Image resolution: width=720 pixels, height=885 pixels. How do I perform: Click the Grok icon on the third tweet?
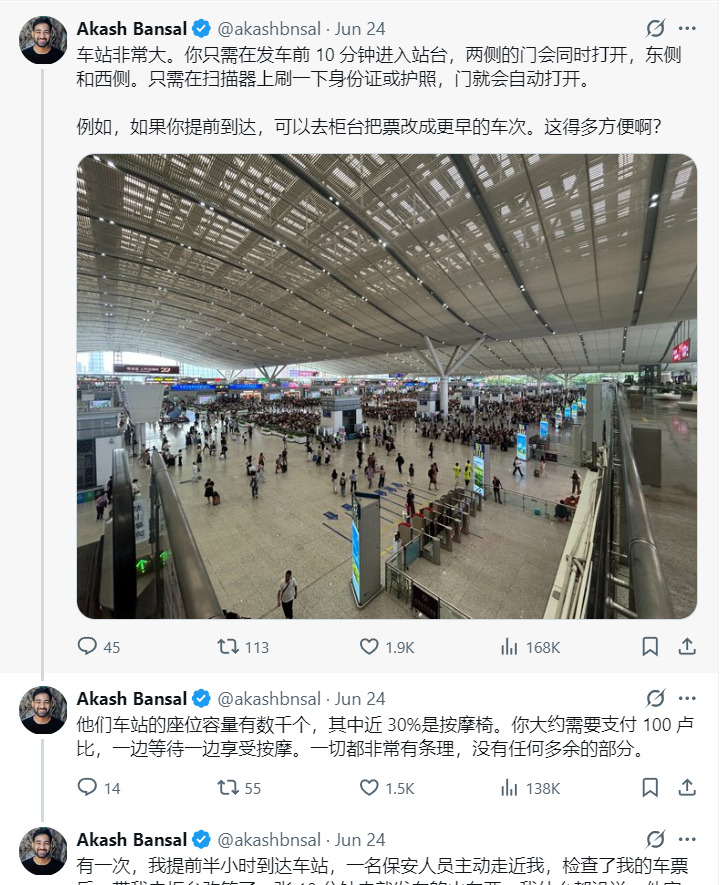(x=656, y=839)
